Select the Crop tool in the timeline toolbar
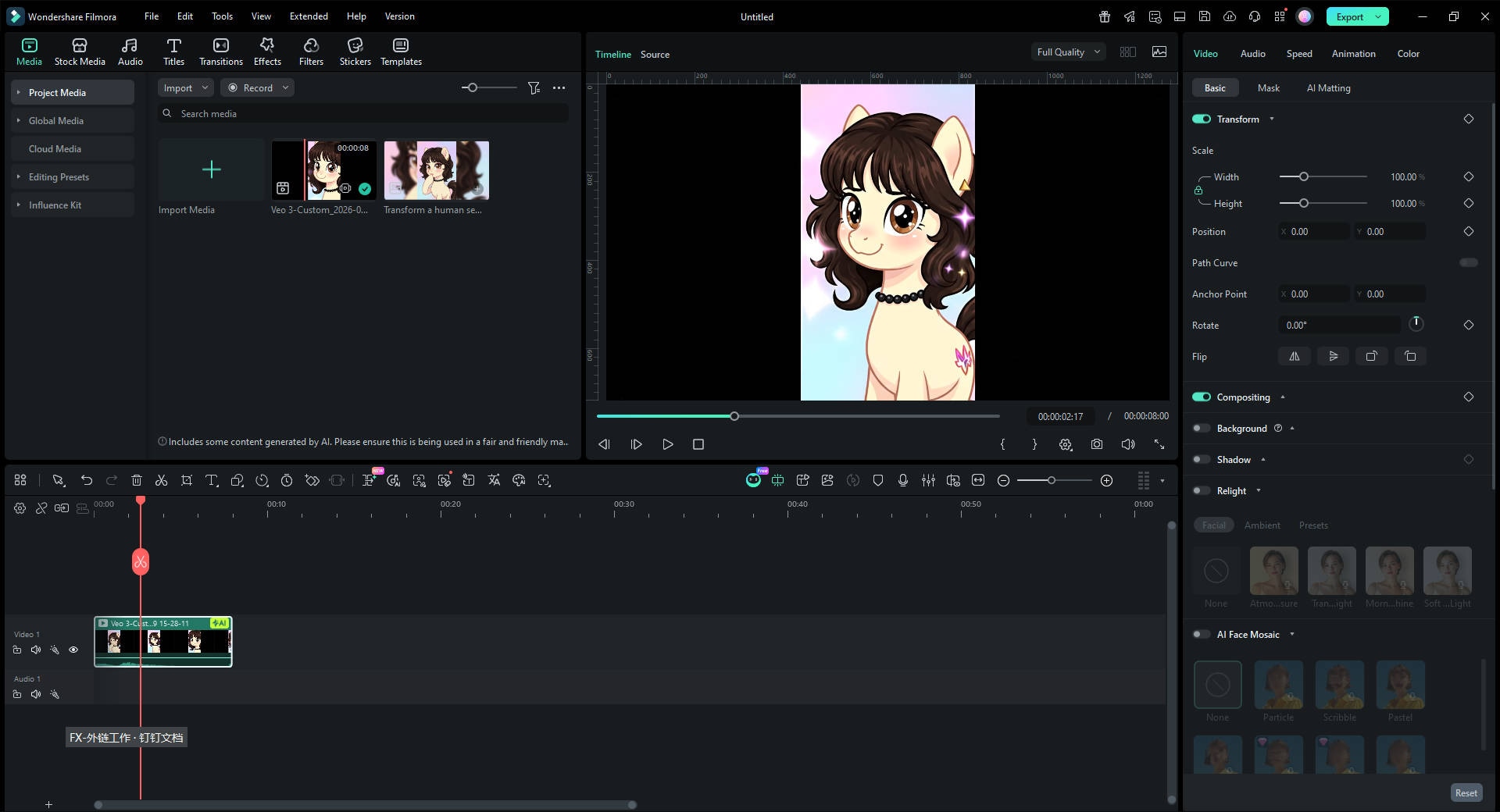This screenshot has width=1500, height=812. coord(187,480)
